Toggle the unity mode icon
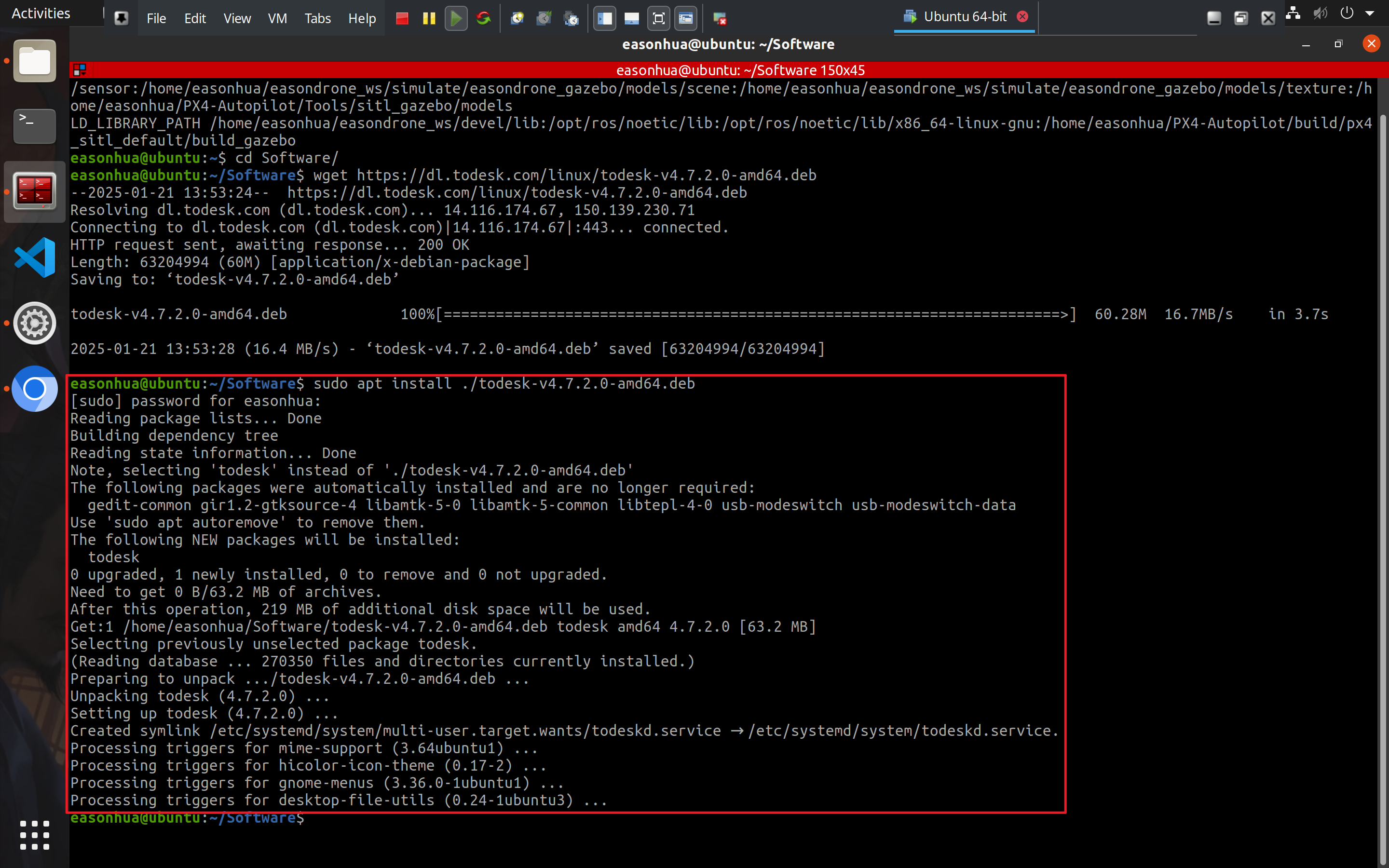 pyautogui.click(x=685, y=18)
